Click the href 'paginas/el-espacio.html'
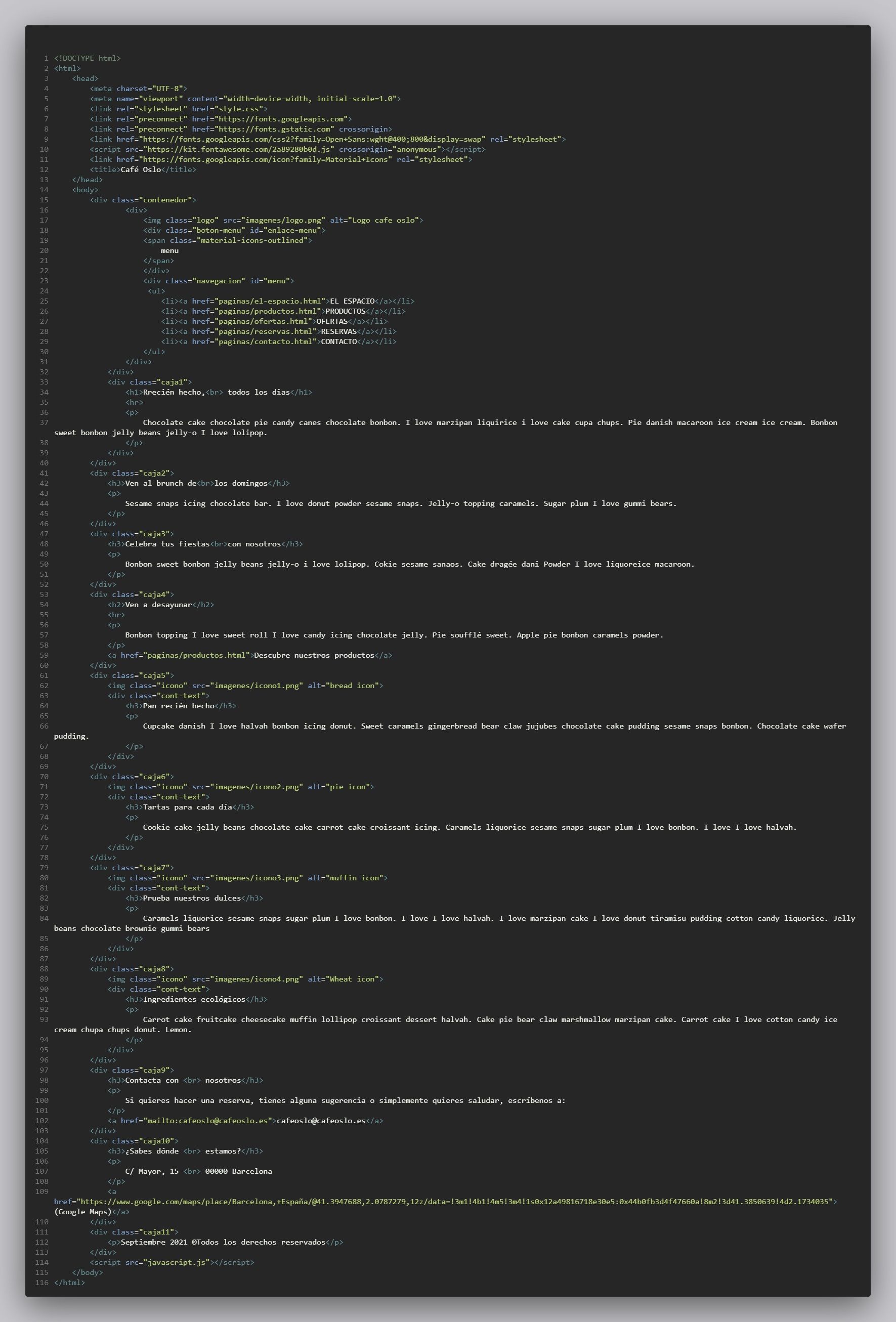This screenshot has height=1322, width=896. (x=270, y=301)
